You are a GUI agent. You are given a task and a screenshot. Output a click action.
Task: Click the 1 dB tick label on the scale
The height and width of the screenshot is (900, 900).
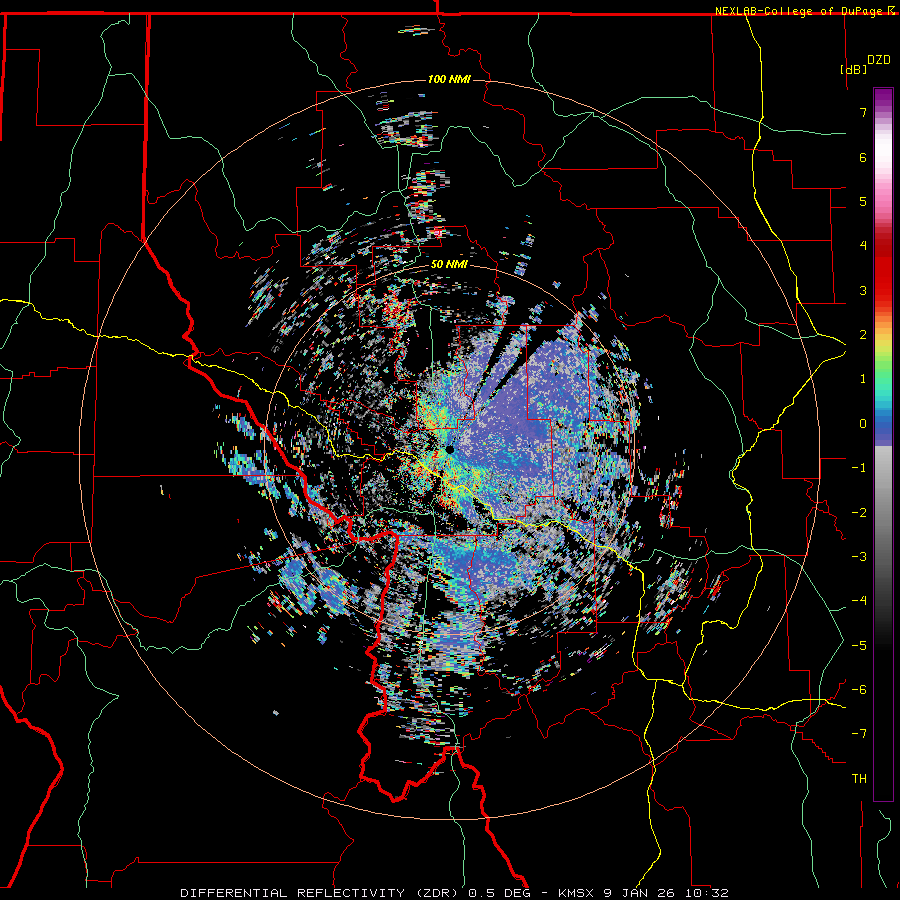tap(863, 379)
